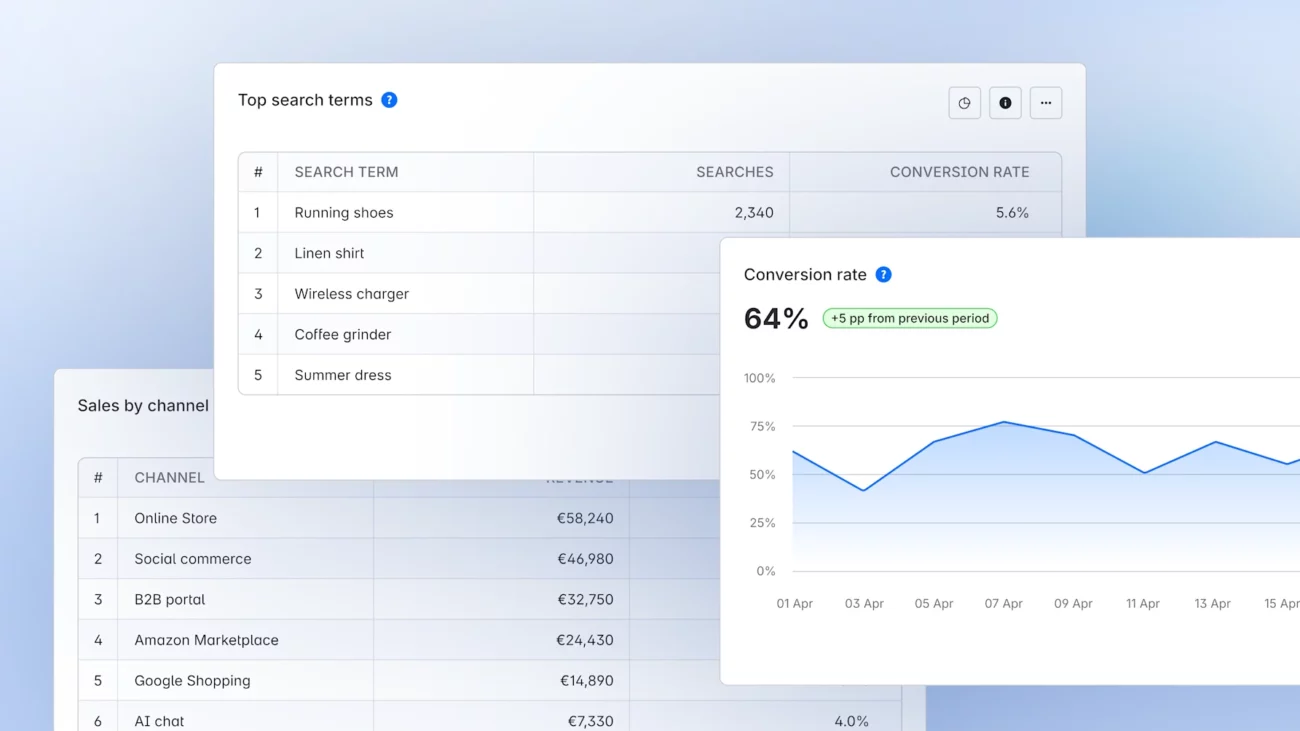
Task: Click the Top search terms card title
Action: pos(305,100)
